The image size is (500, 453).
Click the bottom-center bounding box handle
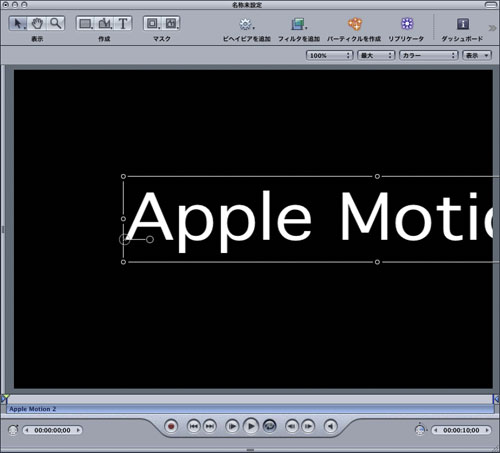pyautogui.click(x=377, y=262)
